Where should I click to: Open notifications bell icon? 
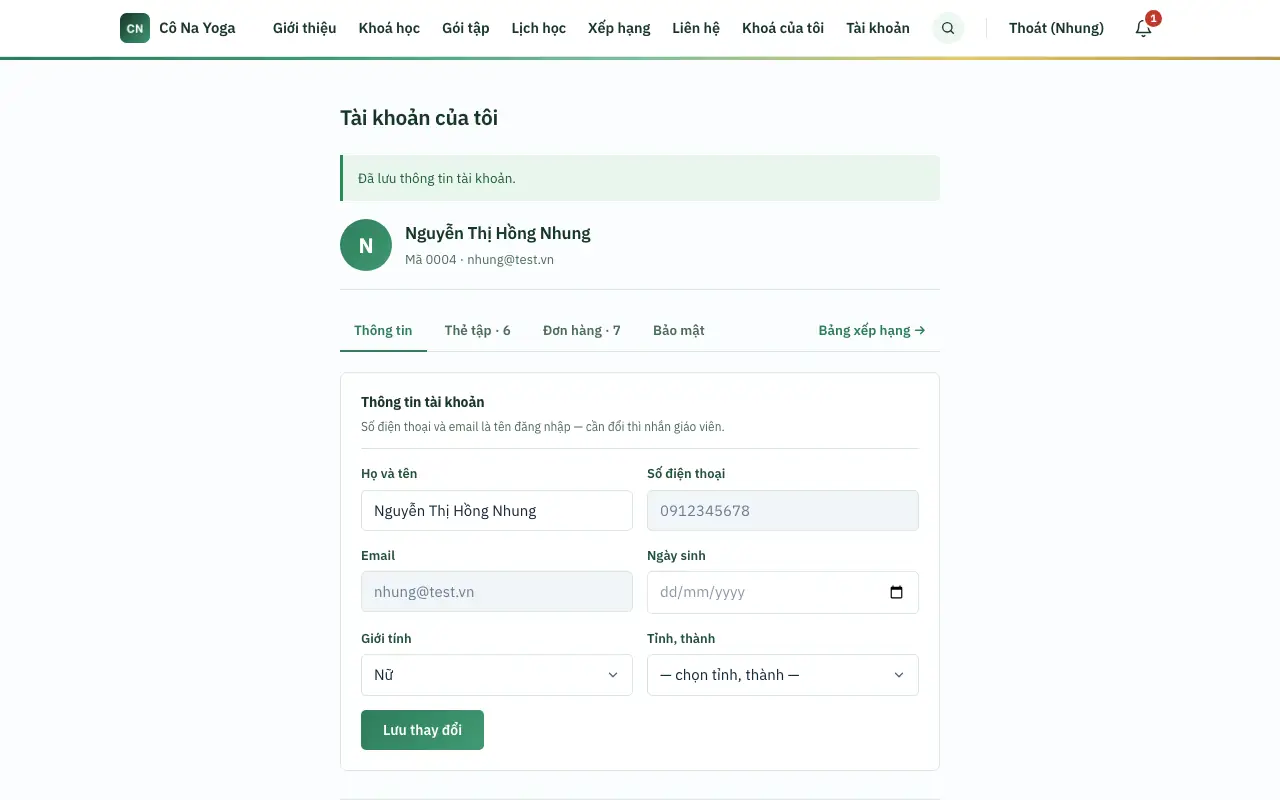coord(1144,28)
